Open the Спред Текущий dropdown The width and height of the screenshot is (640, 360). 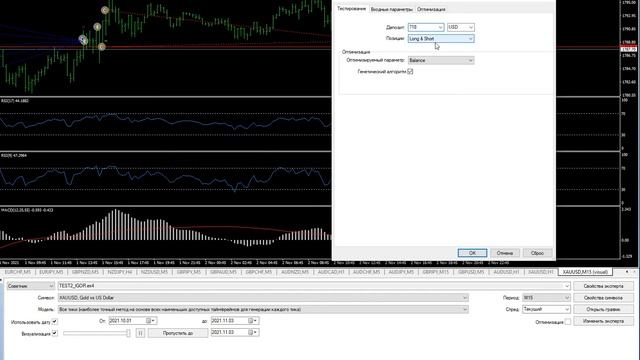tap(546, 309)
